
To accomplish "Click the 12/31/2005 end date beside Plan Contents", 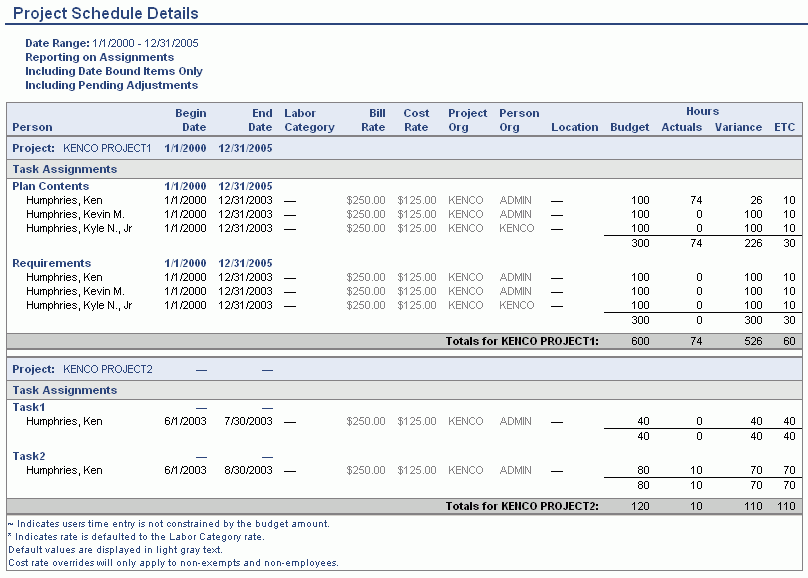I will tap(245, 186).
